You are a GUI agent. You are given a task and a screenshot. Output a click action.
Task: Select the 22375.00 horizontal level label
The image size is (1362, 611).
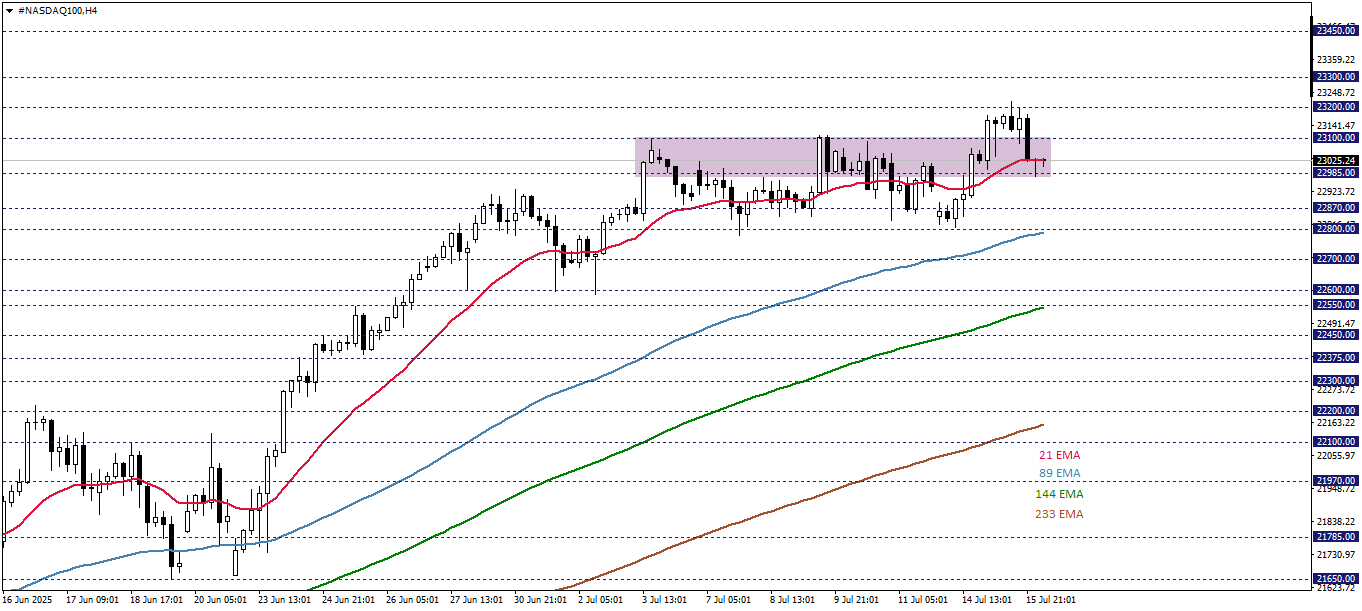pyautogui.click(x=1336, y=358)
